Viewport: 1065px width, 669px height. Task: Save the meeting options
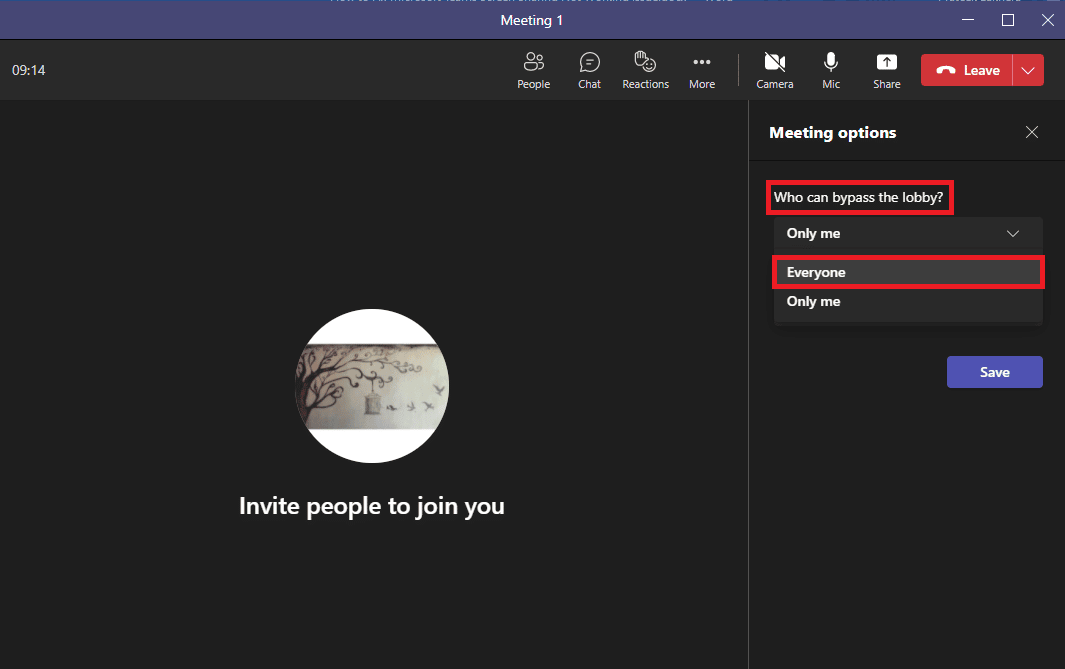pyautogui.click(x=994, y=372)
